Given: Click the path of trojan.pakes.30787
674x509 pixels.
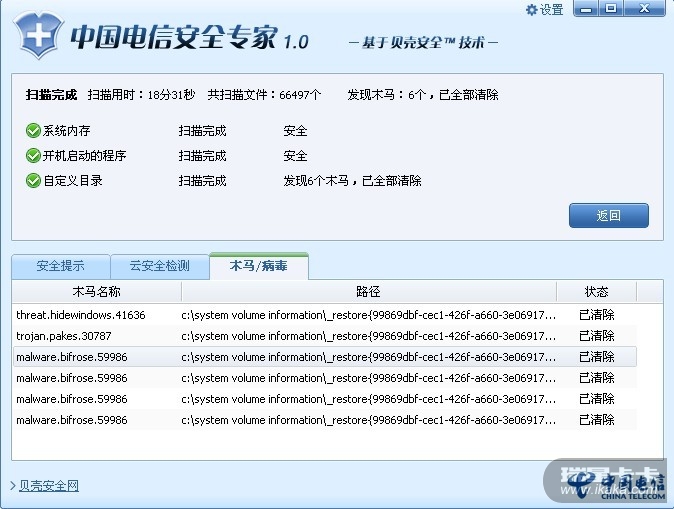Looking at the screenshot, I should pyautogui.click(x=369, y=336).
